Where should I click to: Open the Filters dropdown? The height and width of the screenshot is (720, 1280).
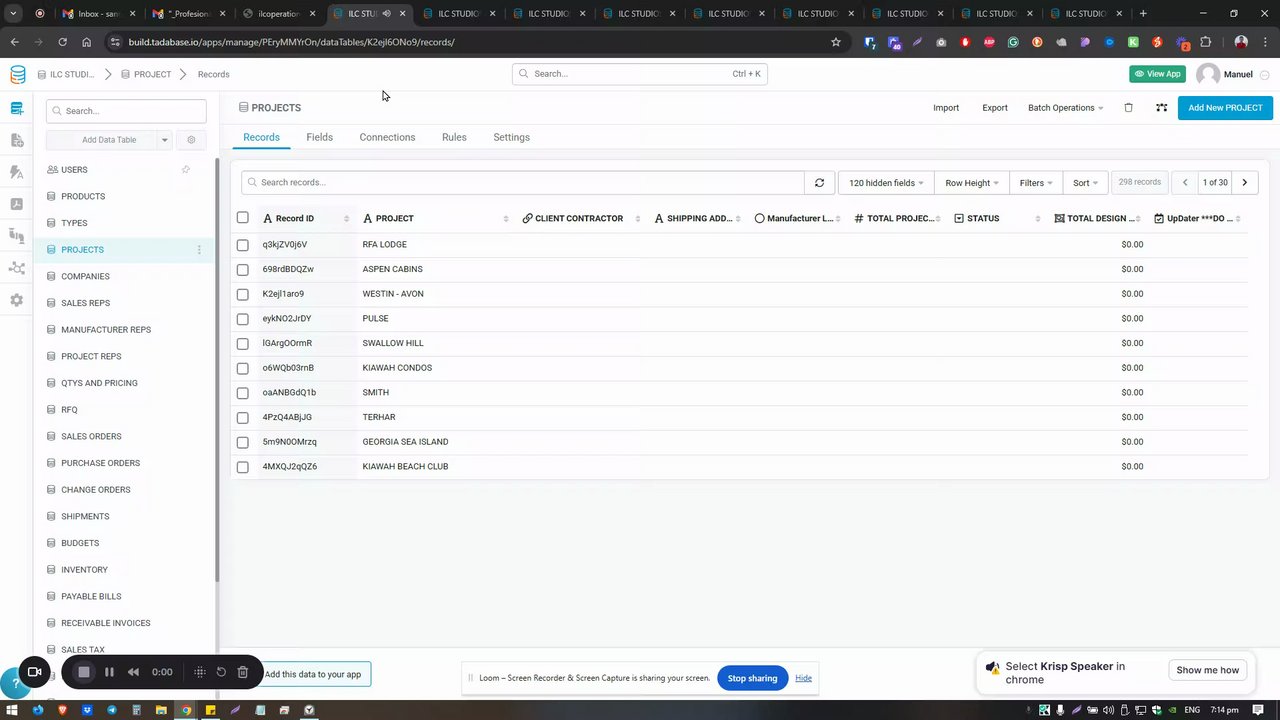point(1036,183)
